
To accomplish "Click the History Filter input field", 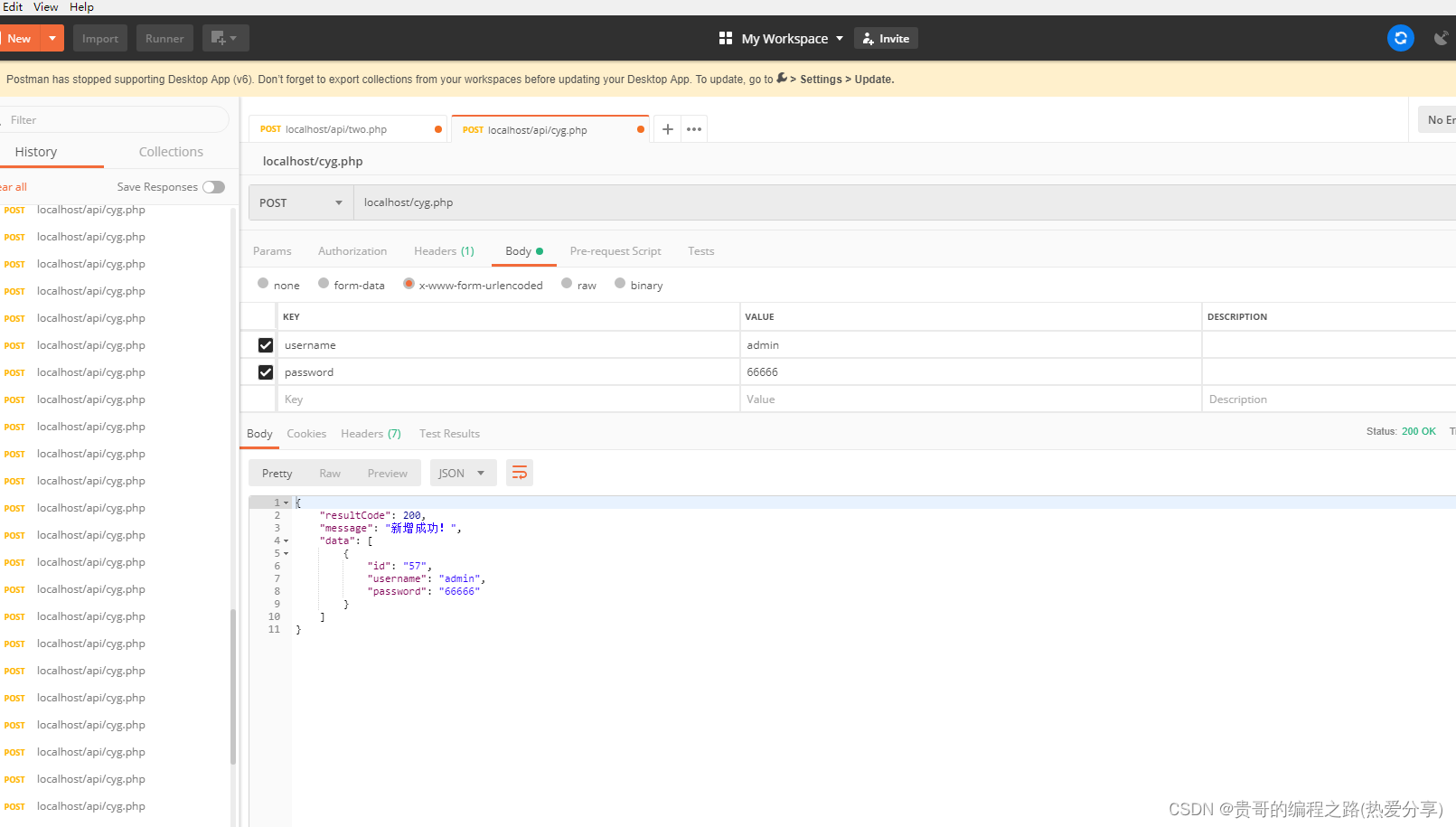I will pyautogui.click(x=116, y=120).
